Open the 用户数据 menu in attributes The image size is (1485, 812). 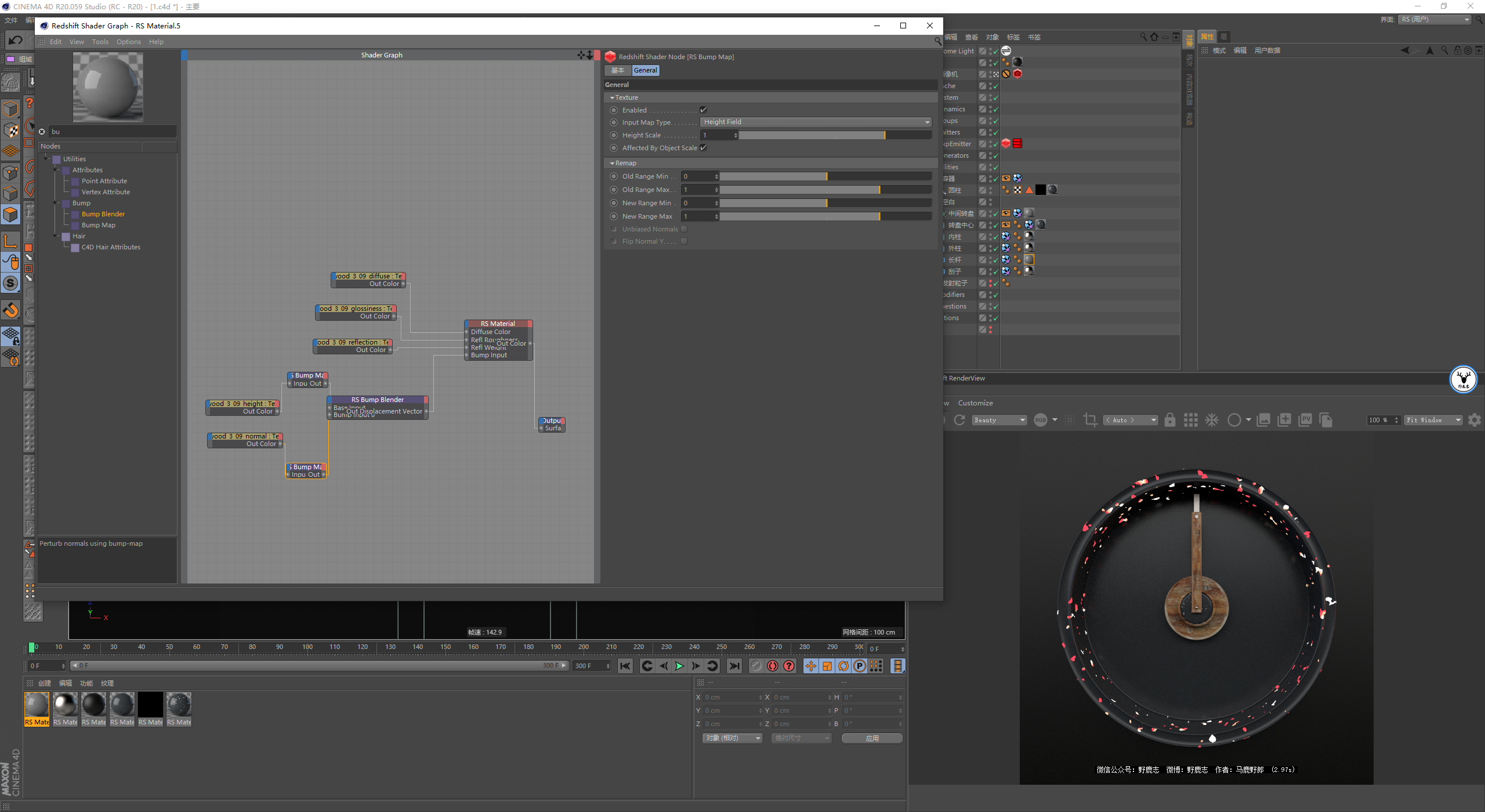(x=1267, y=50)
